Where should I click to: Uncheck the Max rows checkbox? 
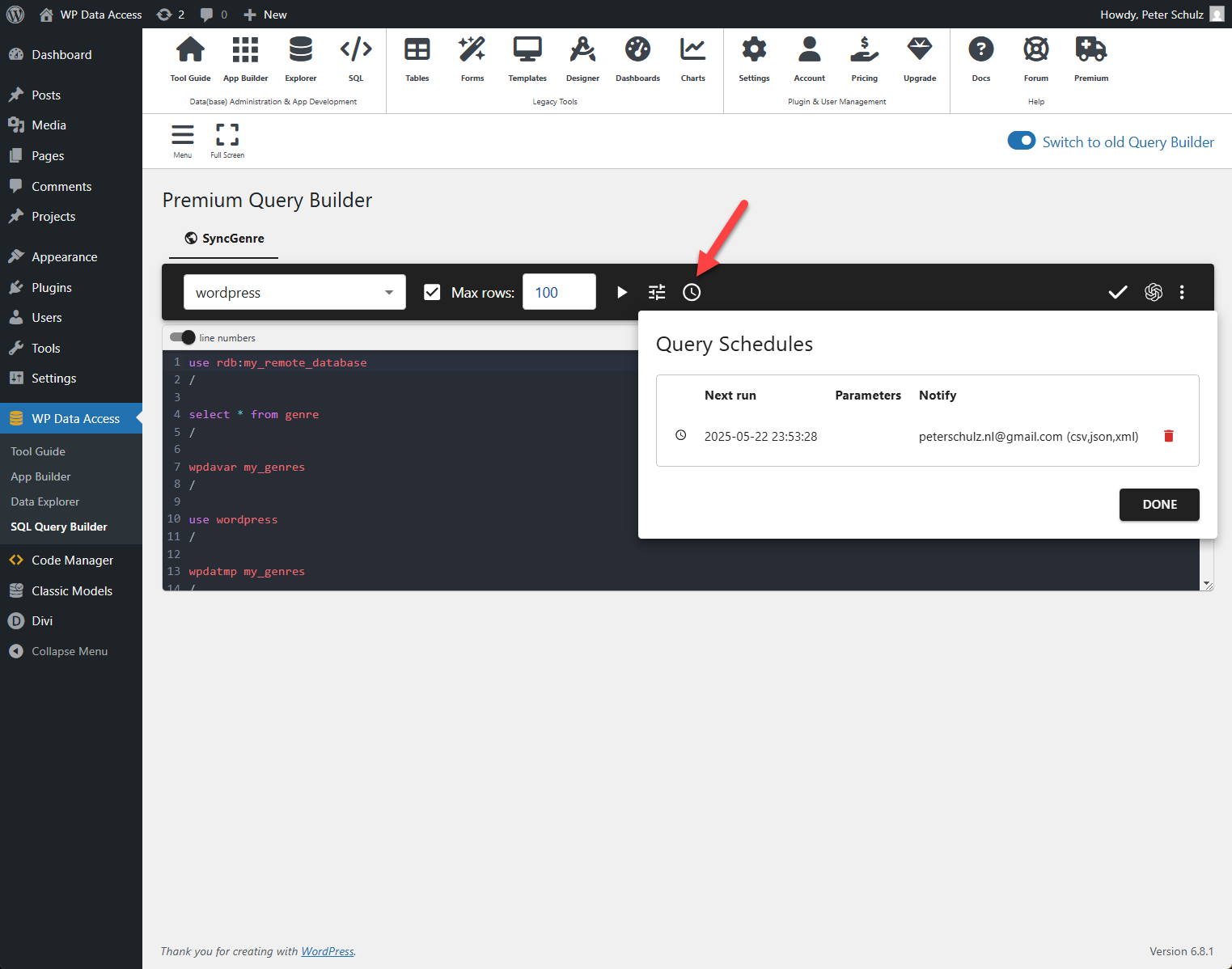point(432,292)
